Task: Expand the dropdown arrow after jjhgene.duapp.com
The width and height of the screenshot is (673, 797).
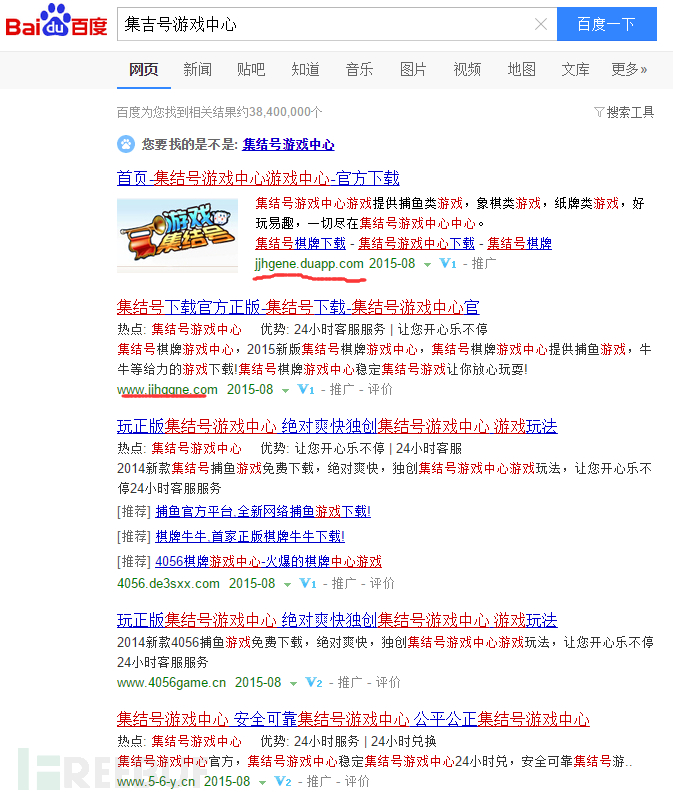Action: [427, 265]
